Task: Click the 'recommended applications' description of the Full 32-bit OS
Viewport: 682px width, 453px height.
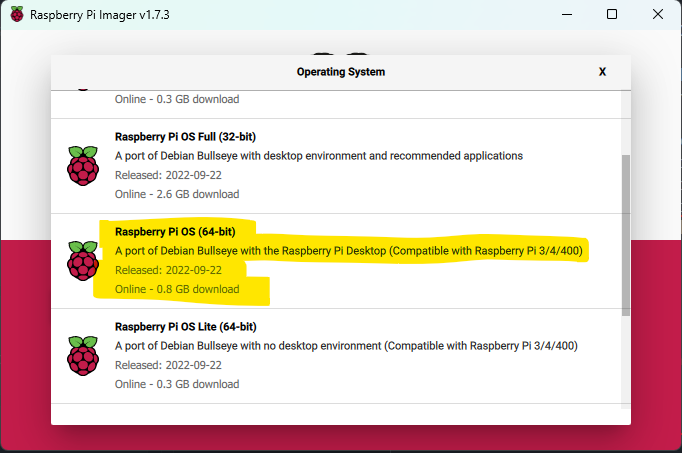Action: (x=319, y=156)
